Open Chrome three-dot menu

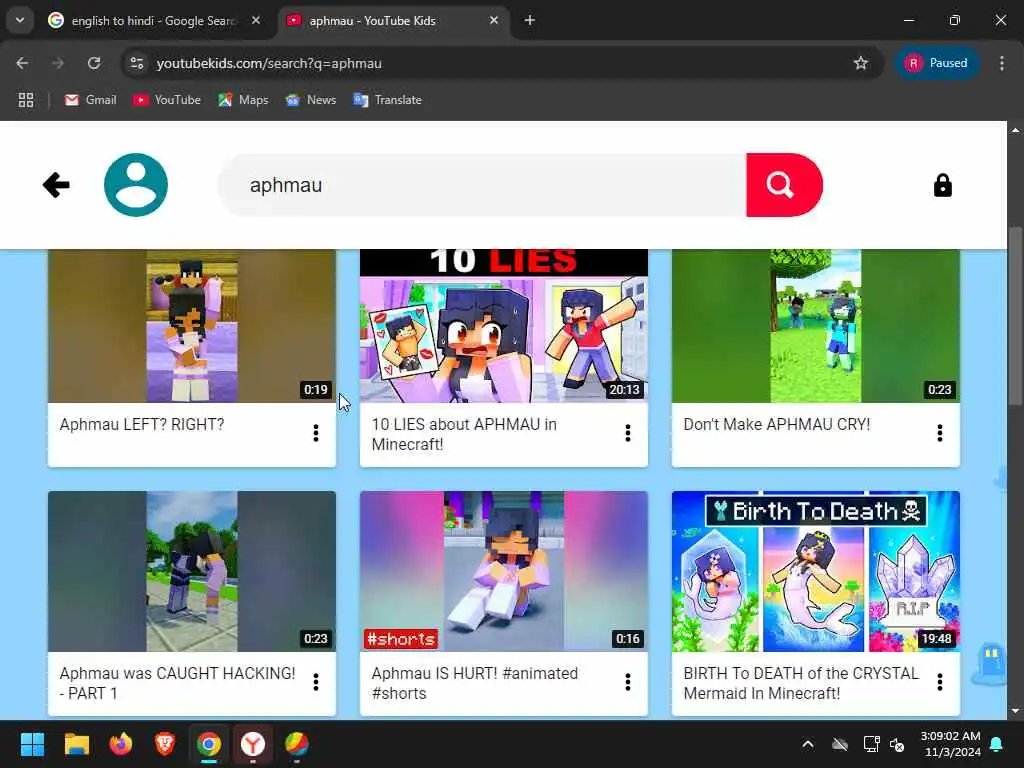point(1002,63)
